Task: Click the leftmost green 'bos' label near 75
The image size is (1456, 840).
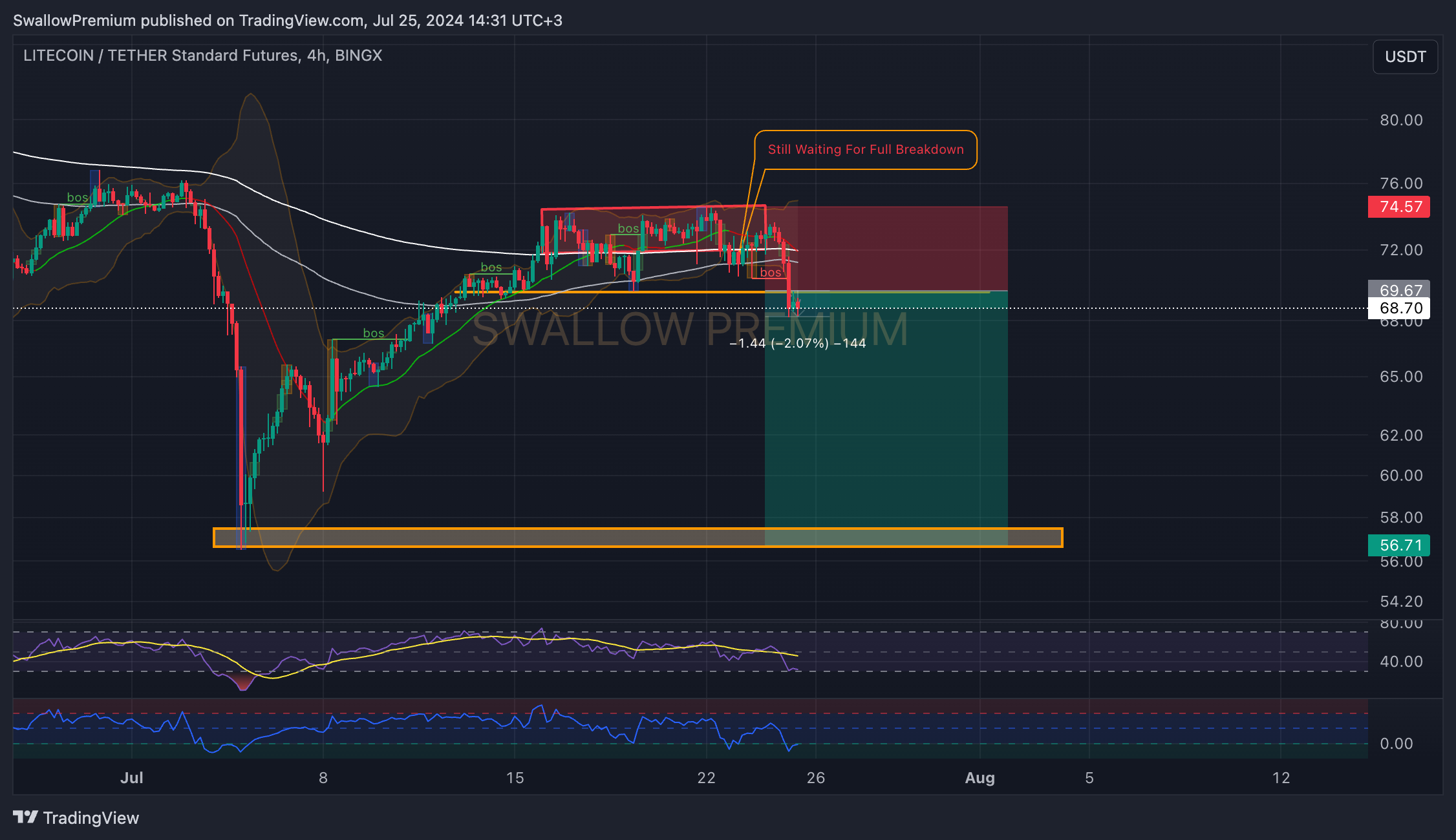Action: 78,198
